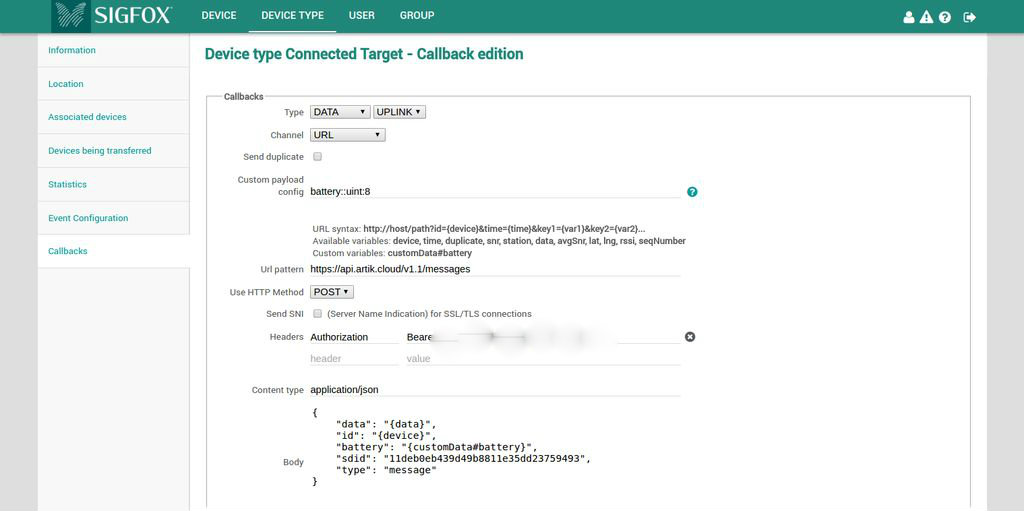Click the Url pattern input field
This screenshot has height=511, width=1024.
[x=495, y=269]
